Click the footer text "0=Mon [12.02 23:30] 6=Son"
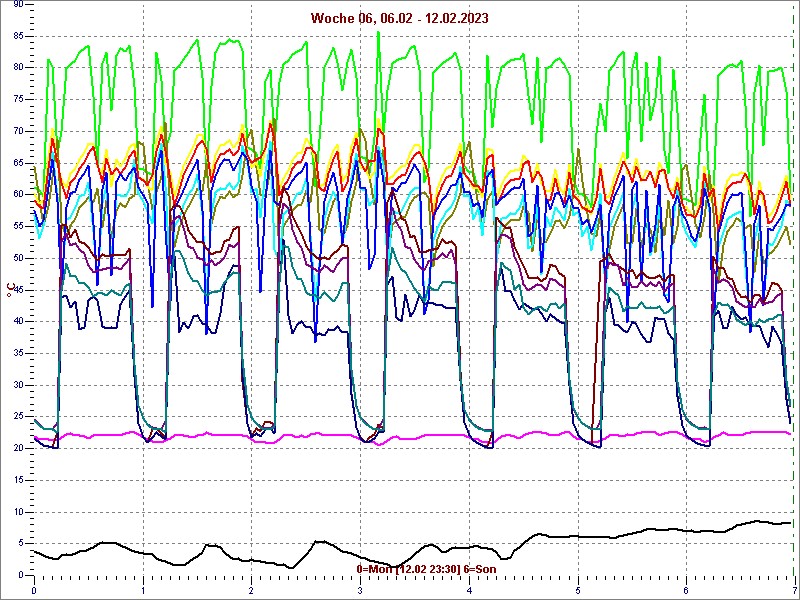This screenshot has width=800, height=600. pos(426,569)
